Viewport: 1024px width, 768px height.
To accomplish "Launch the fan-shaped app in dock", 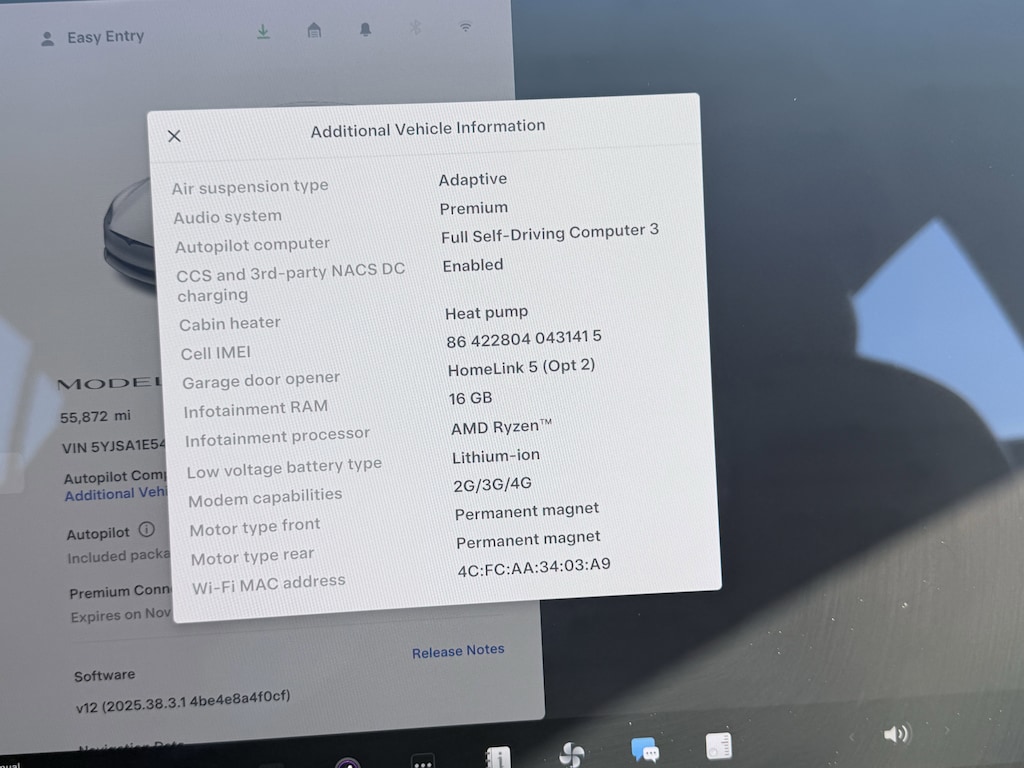I will click(x=572, y=755).
